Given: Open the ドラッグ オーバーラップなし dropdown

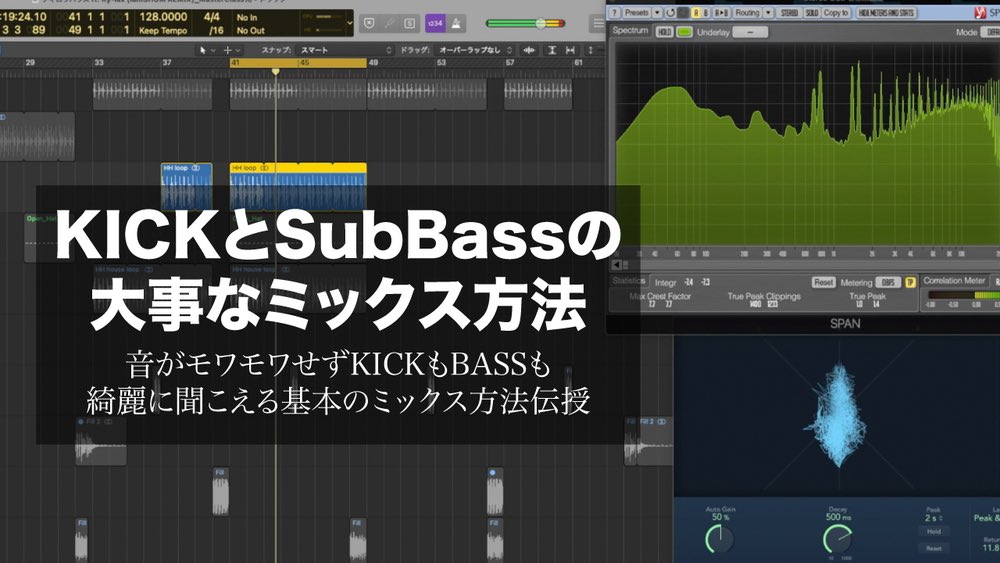Looking at the screenshot, I should point(476,50).
